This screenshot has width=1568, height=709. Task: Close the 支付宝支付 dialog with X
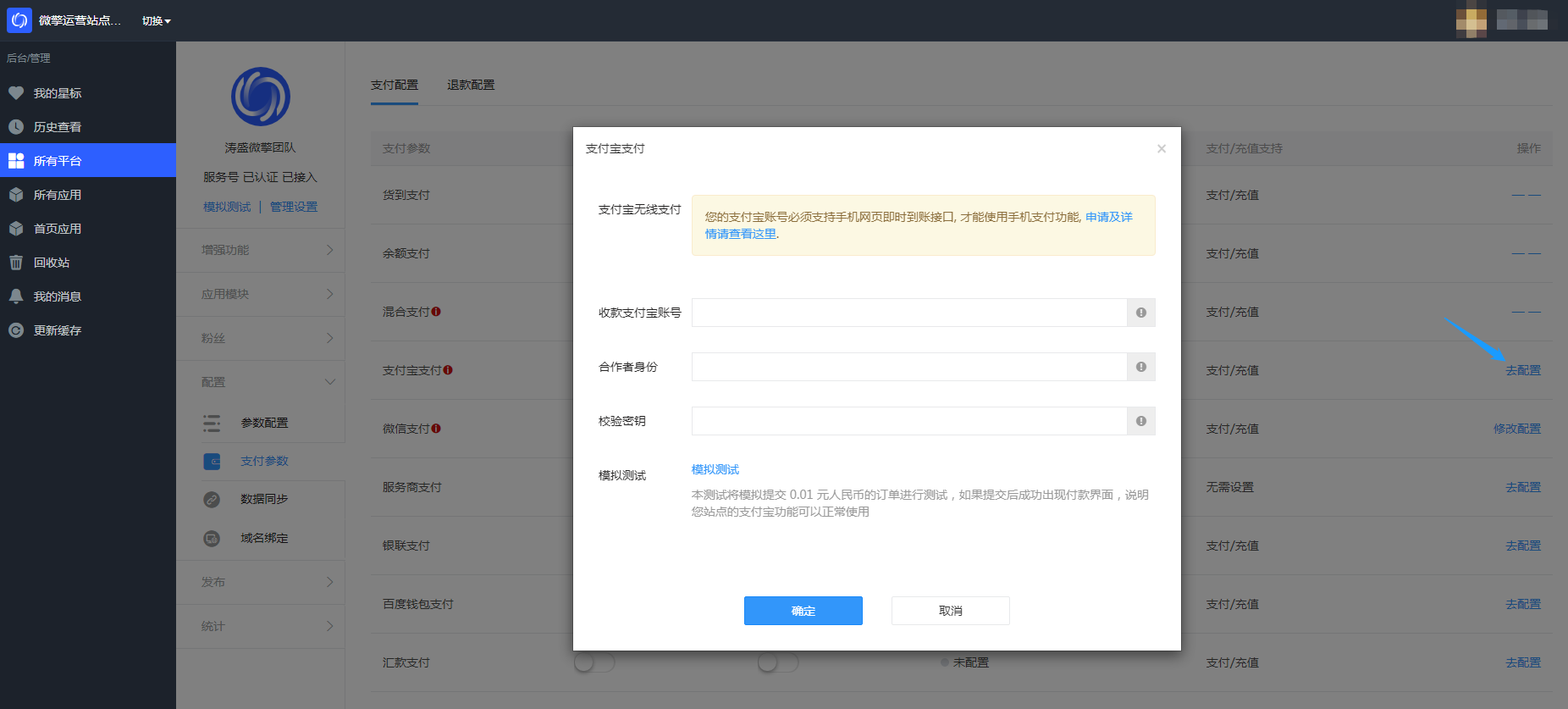pos(1162,148)
